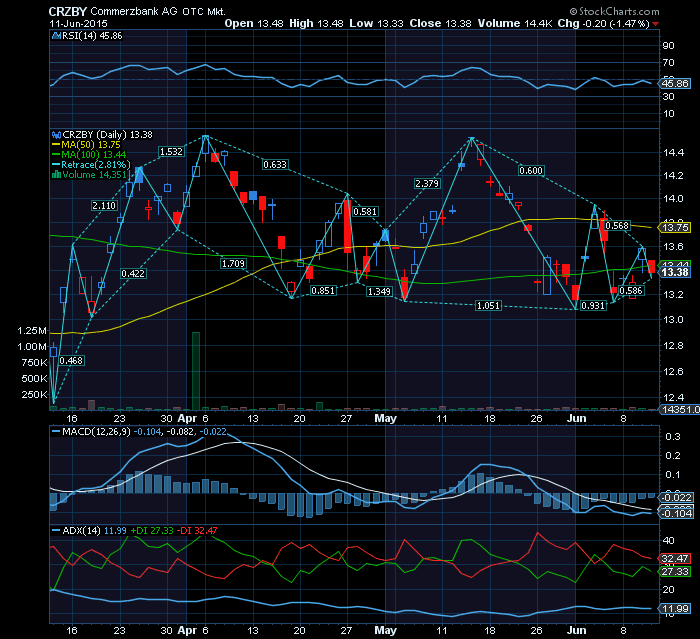This screenshot has width=700, height=639.
Task: Click the -DI 32.47 red label
Action: (x=197, y=530)
